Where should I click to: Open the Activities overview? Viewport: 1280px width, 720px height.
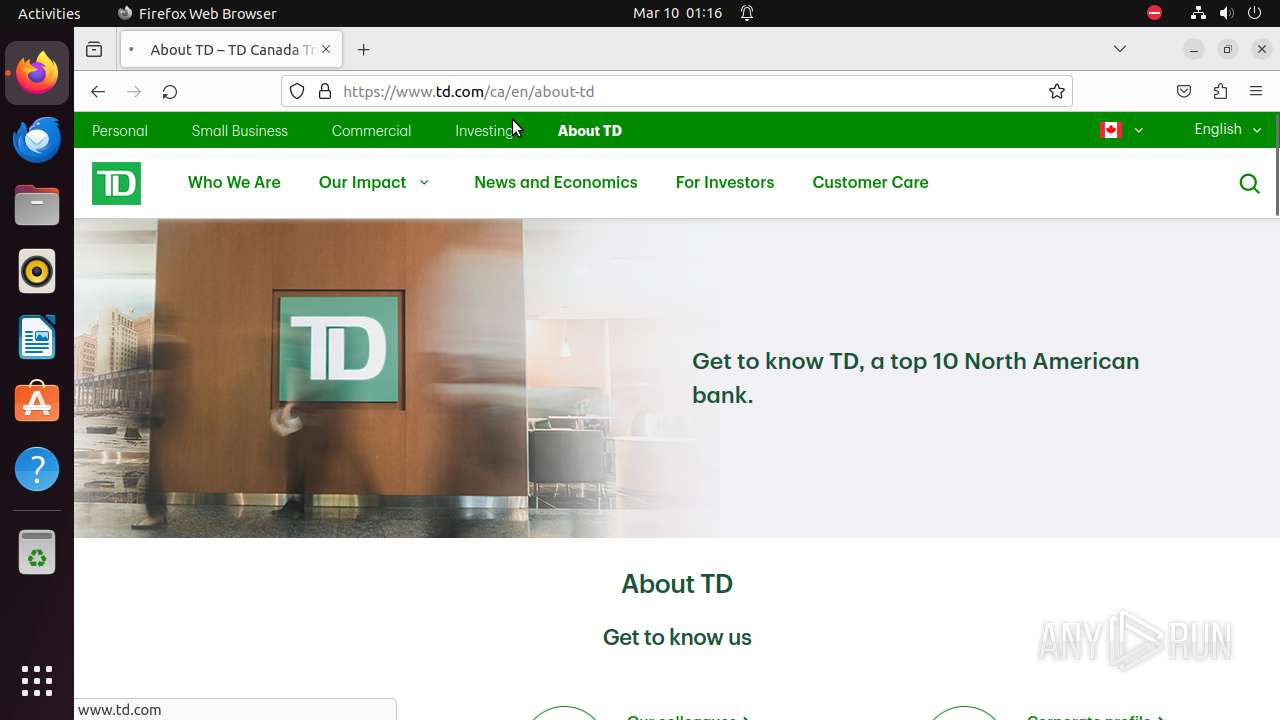(49, 13)
